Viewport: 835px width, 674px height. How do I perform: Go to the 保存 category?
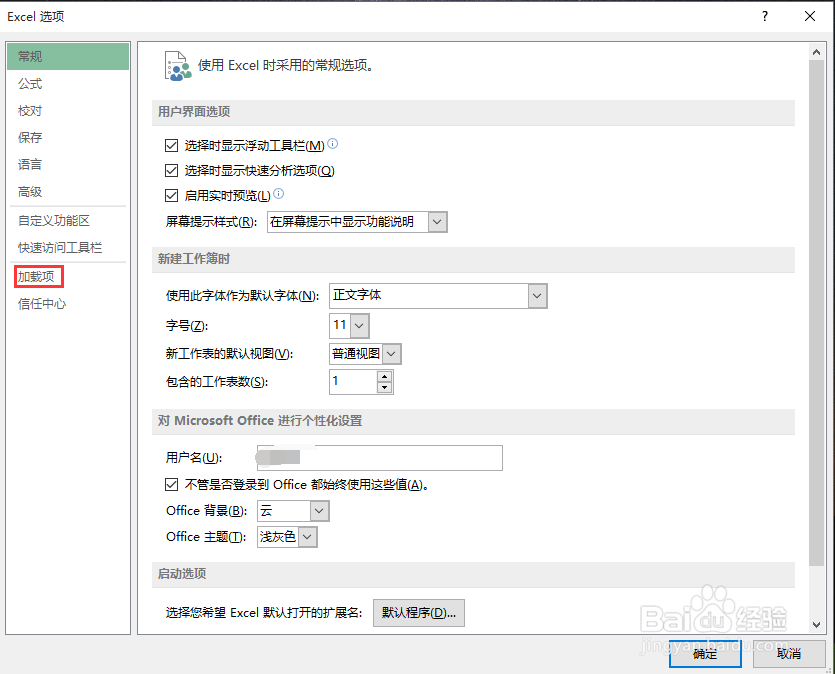click(68, 137)
